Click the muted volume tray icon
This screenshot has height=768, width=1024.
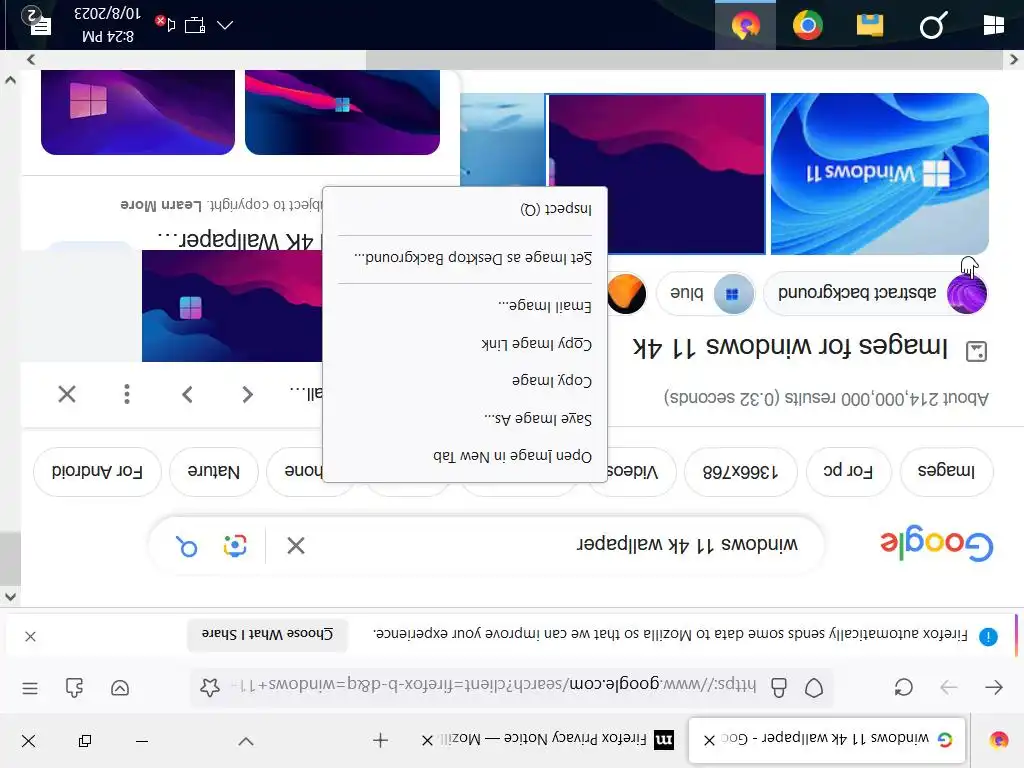pos(165,24)
